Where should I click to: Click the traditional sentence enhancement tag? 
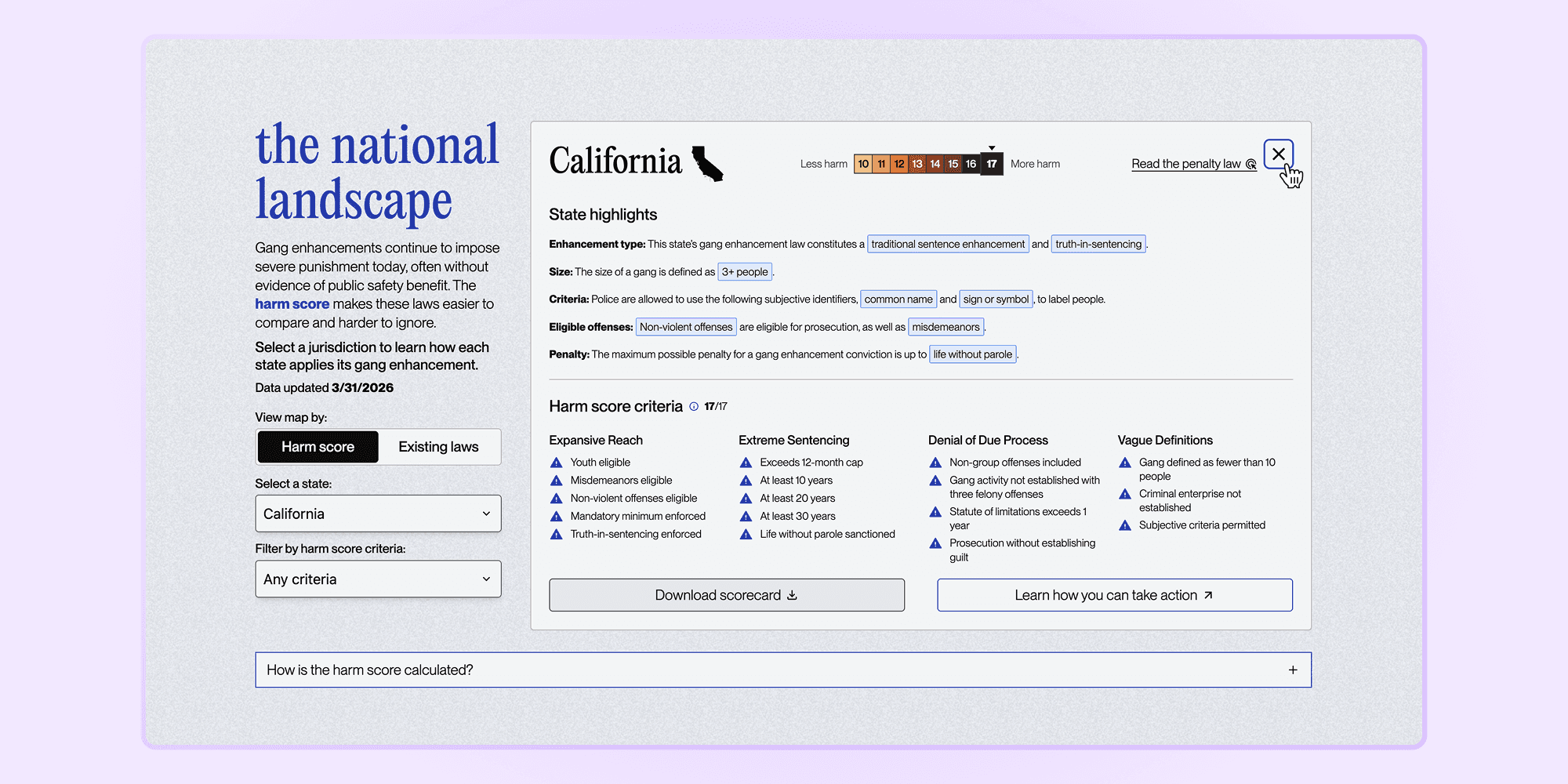948,244
